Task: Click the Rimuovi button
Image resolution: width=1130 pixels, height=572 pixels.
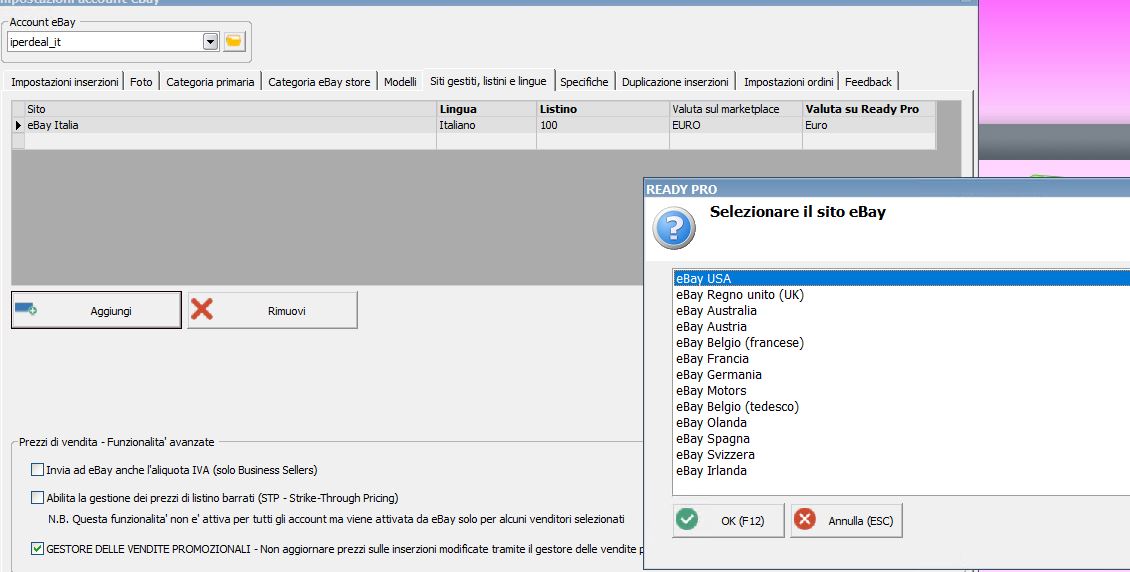Action: tap(272, 310)
